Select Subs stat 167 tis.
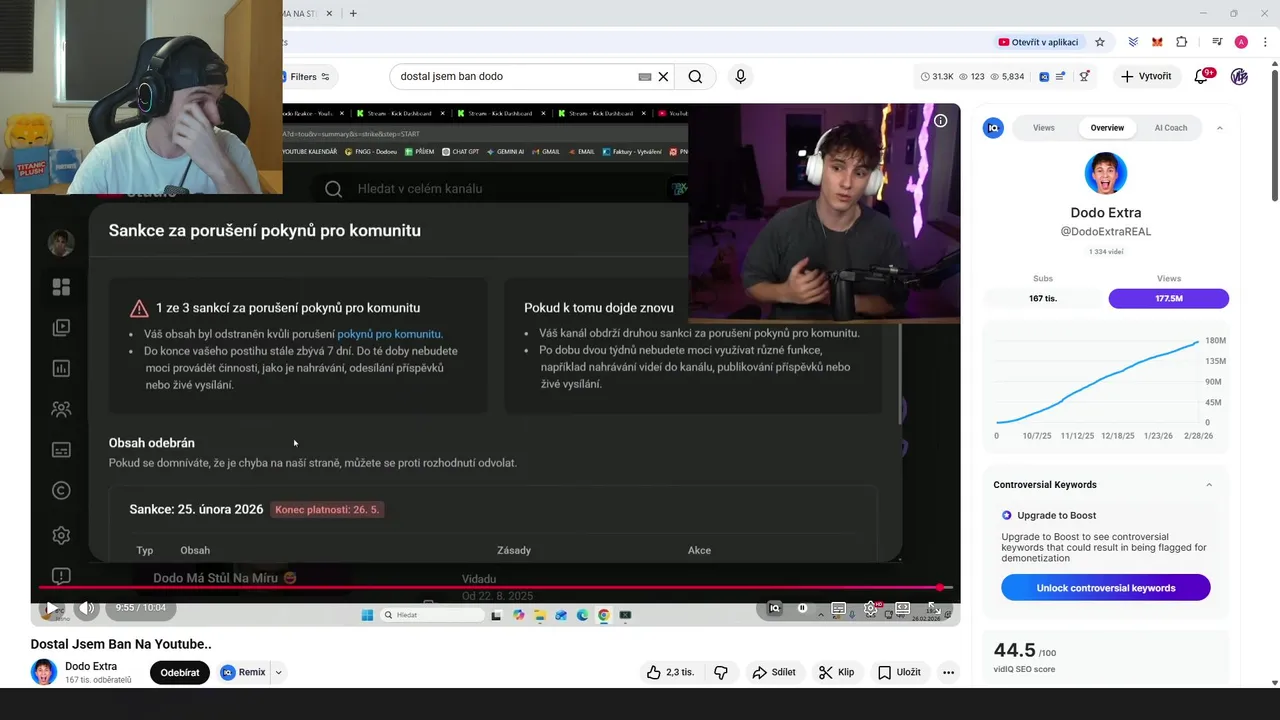 (x=1043, y=298)
